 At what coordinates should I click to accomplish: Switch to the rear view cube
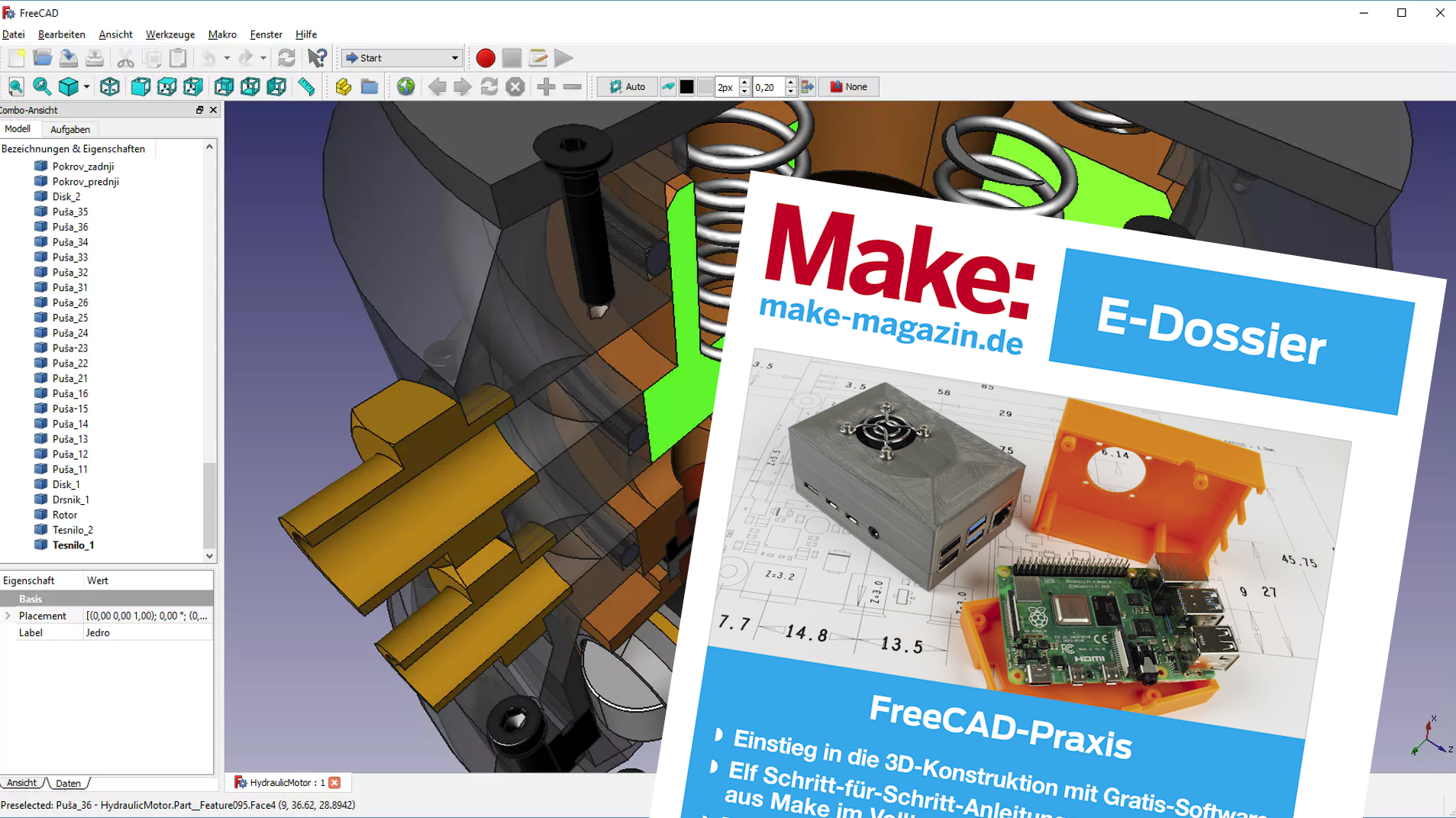(x=224, y=87)
